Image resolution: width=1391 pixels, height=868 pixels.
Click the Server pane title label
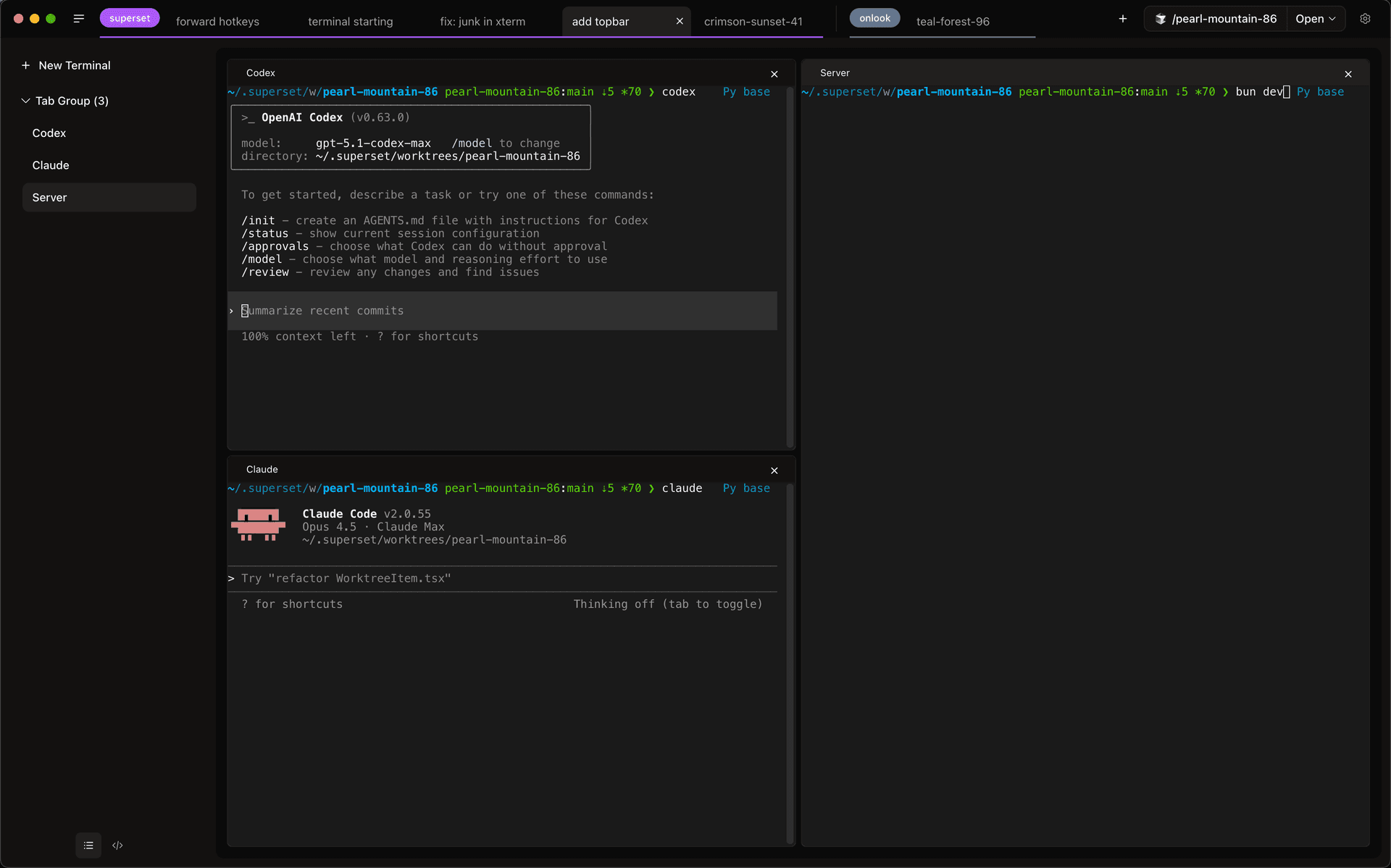835,73
